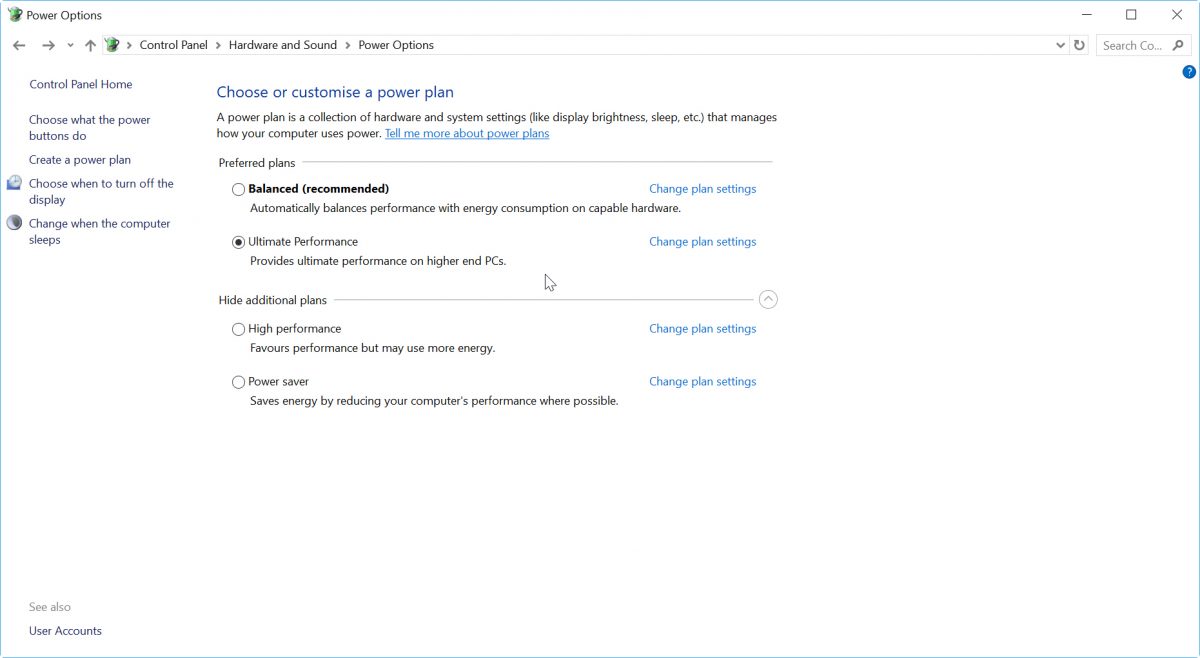Image resolution: width=1200 pixels, height=658 pixels.
Task: Navigate to Hardware and Sound breadcrumb
Action: click(283, 45)
